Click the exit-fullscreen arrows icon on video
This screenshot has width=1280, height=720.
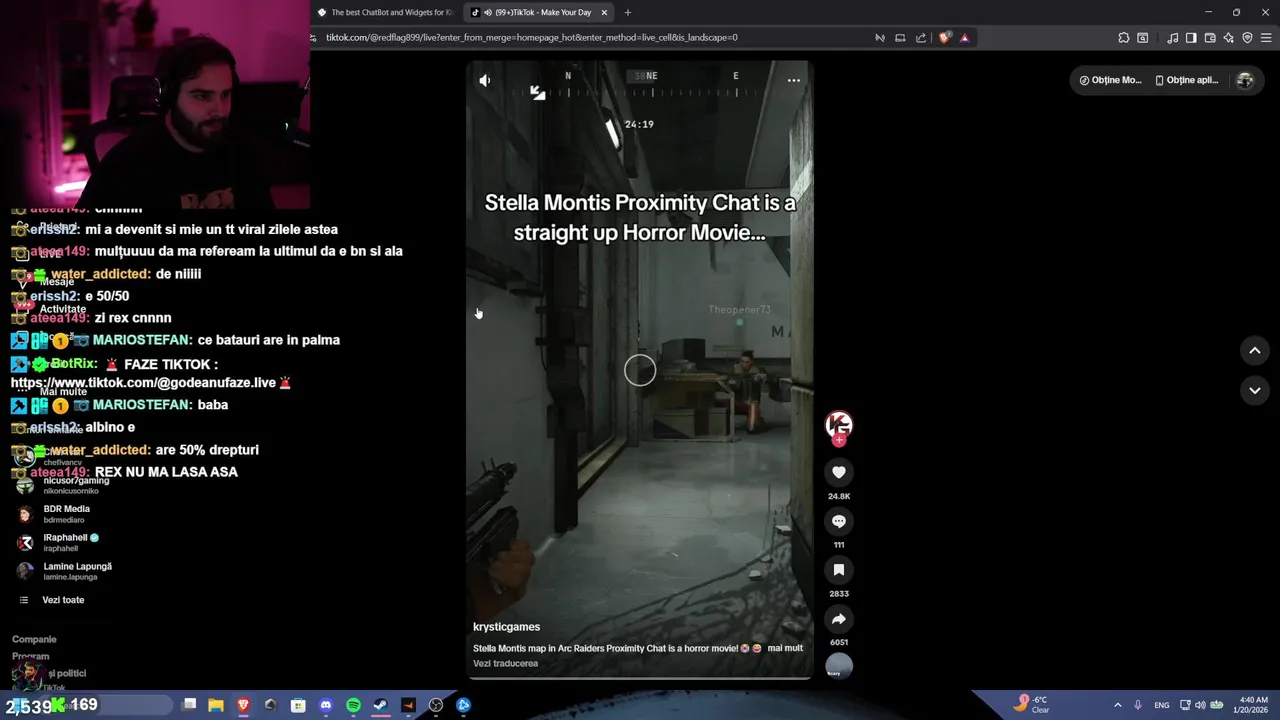coord(538,93)
